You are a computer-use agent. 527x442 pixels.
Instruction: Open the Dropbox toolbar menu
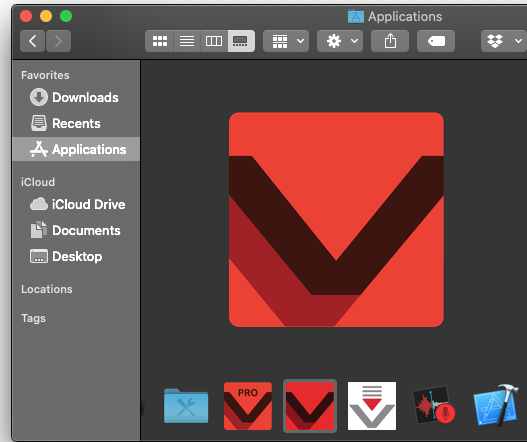504,41
